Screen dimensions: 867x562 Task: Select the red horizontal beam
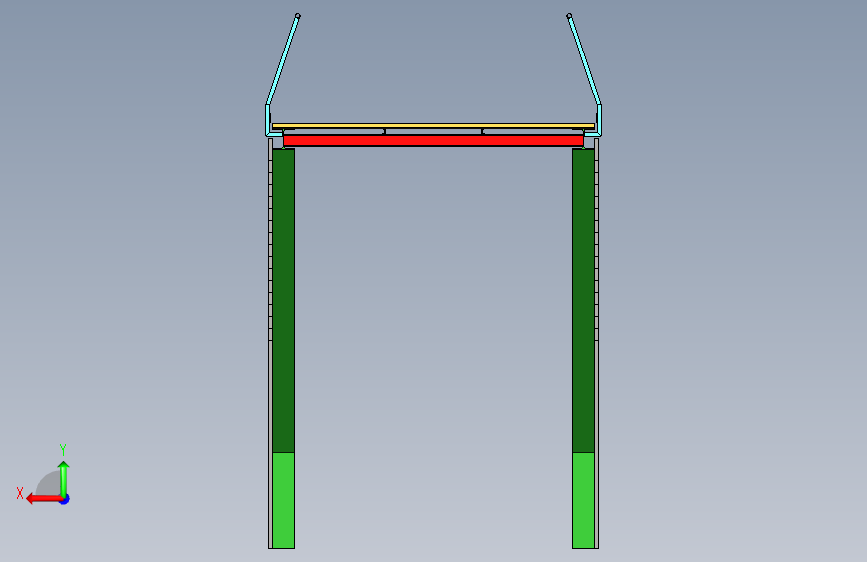pos(434,140)
